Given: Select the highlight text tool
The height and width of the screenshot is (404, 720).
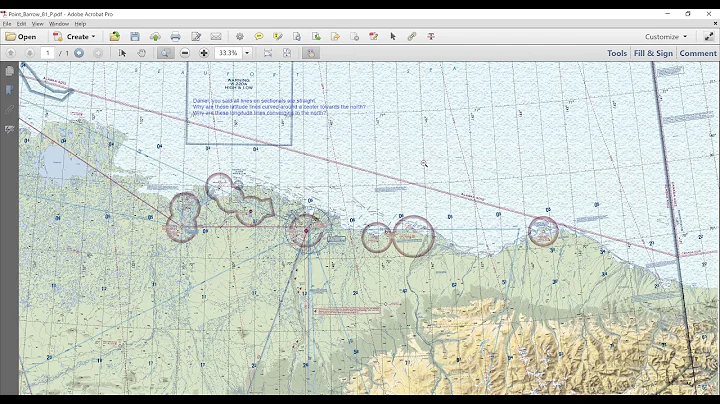Looking at the screenshot, I should (x=277, y=37).
